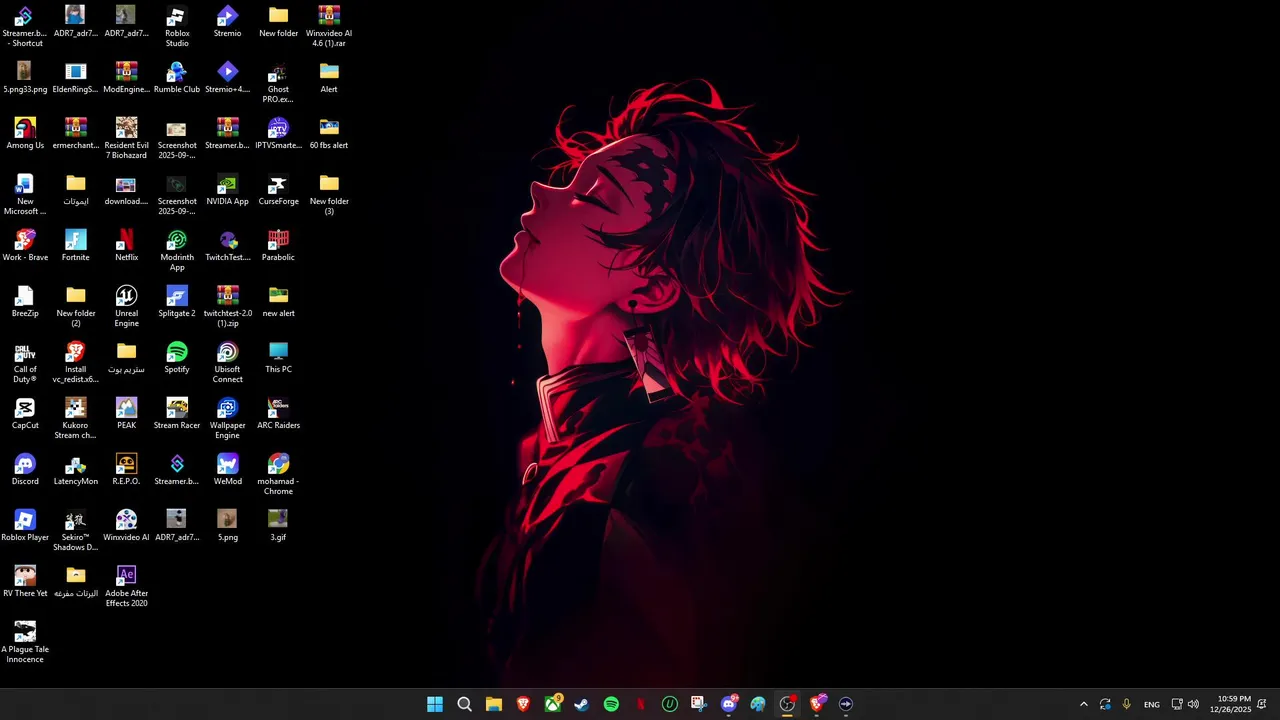
Task: Open the New folder (3) desktop folder
Action: coord(329,195)
